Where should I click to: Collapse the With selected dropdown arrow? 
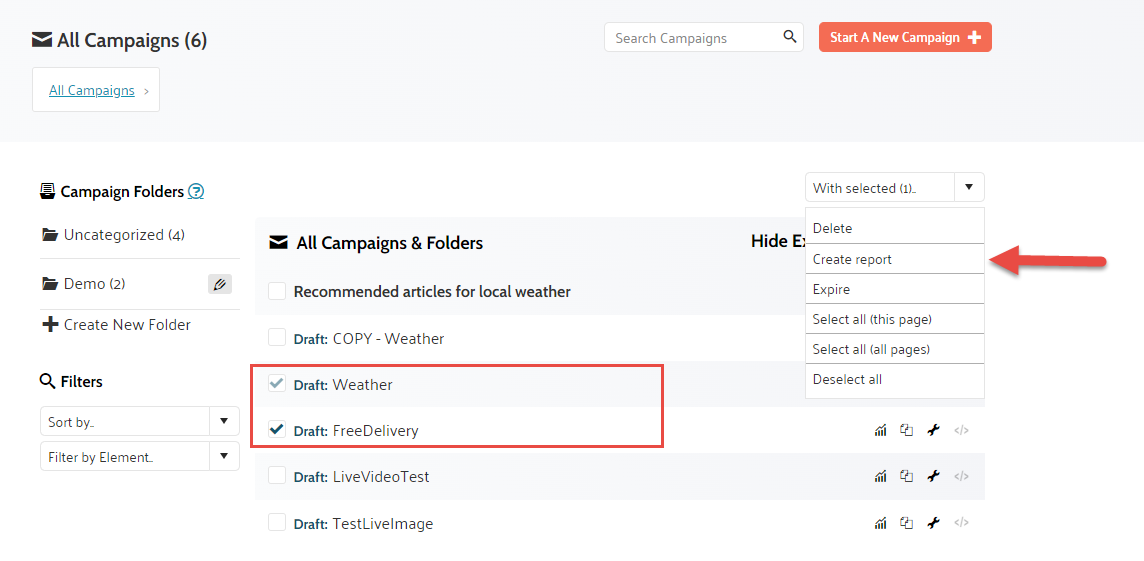point(968,188)
